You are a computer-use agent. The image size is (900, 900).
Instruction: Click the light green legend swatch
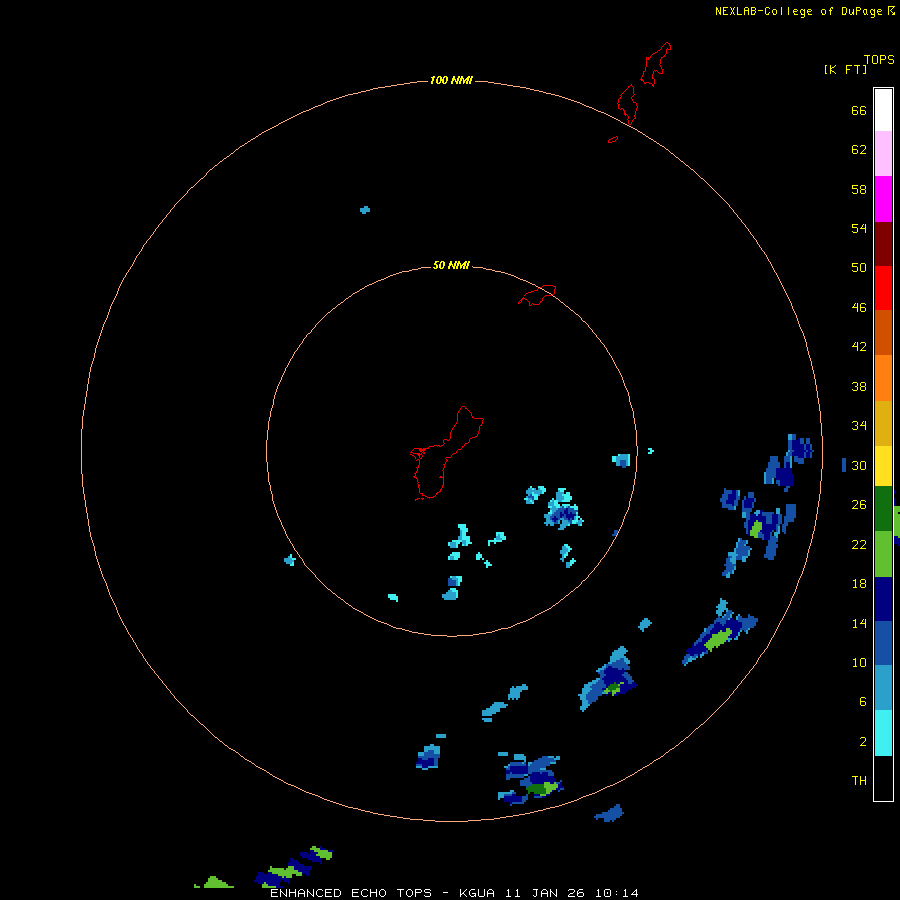[883, 554]
